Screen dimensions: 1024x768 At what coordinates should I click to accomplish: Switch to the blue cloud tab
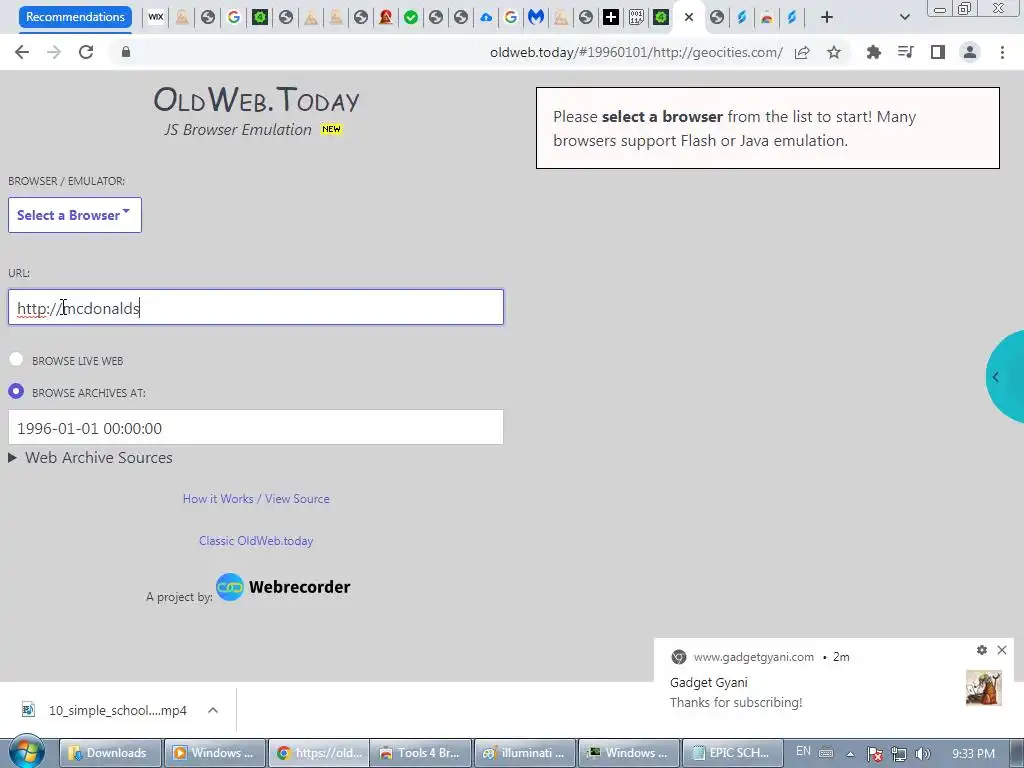pos(486,18)
